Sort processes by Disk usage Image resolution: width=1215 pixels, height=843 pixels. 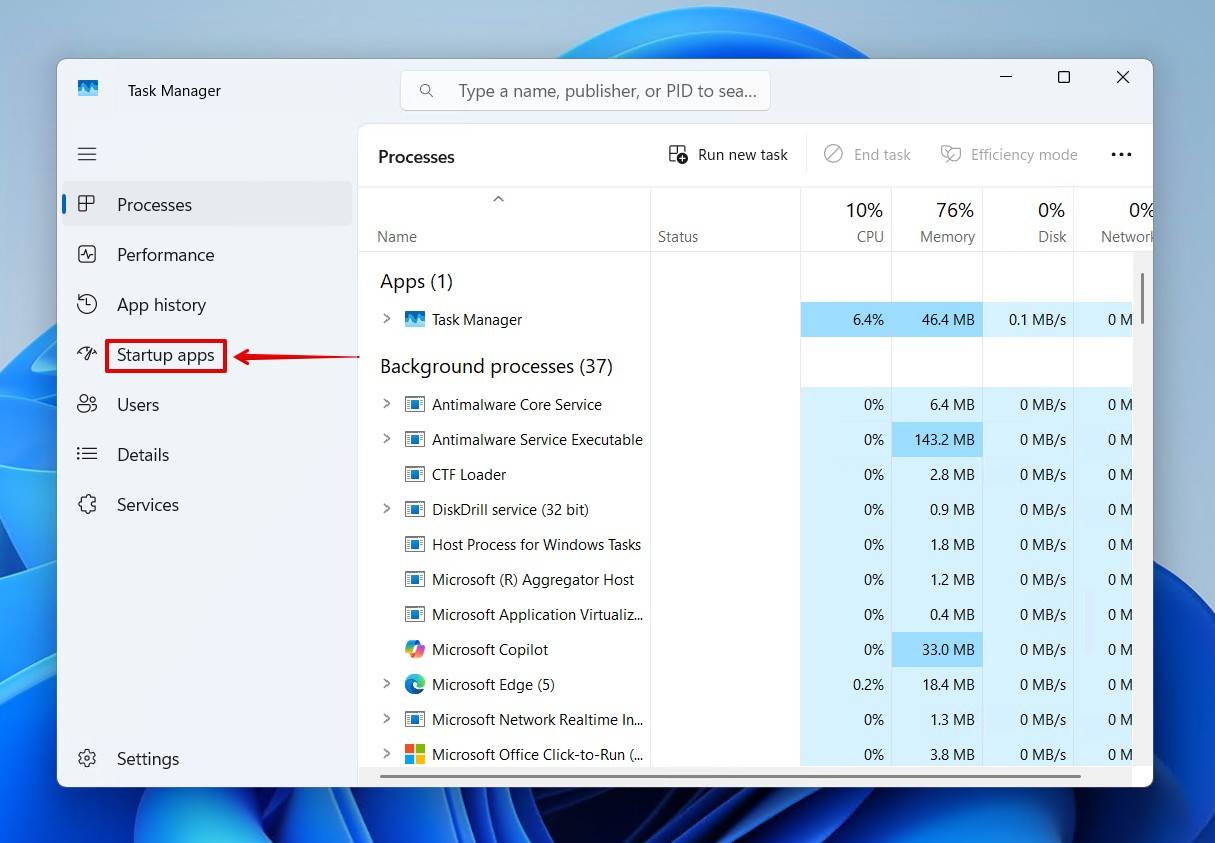click(1028, 220)
